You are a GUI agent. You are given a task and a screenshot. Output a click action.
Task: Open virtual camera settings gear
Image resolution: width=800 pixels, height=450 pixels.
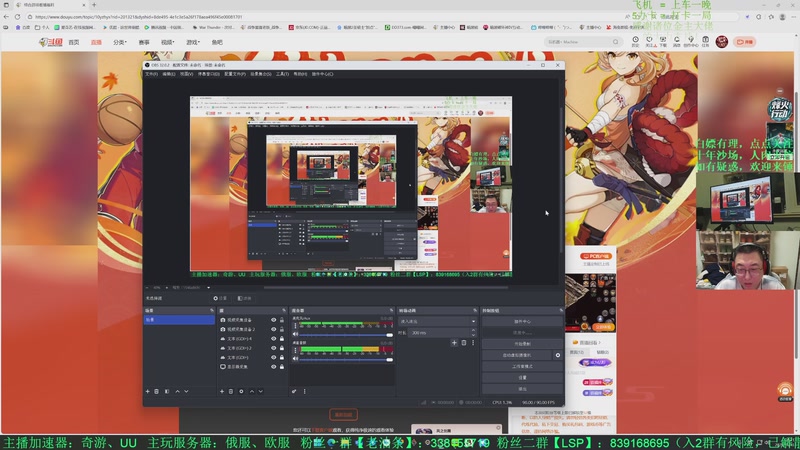(x=558, y=355)
